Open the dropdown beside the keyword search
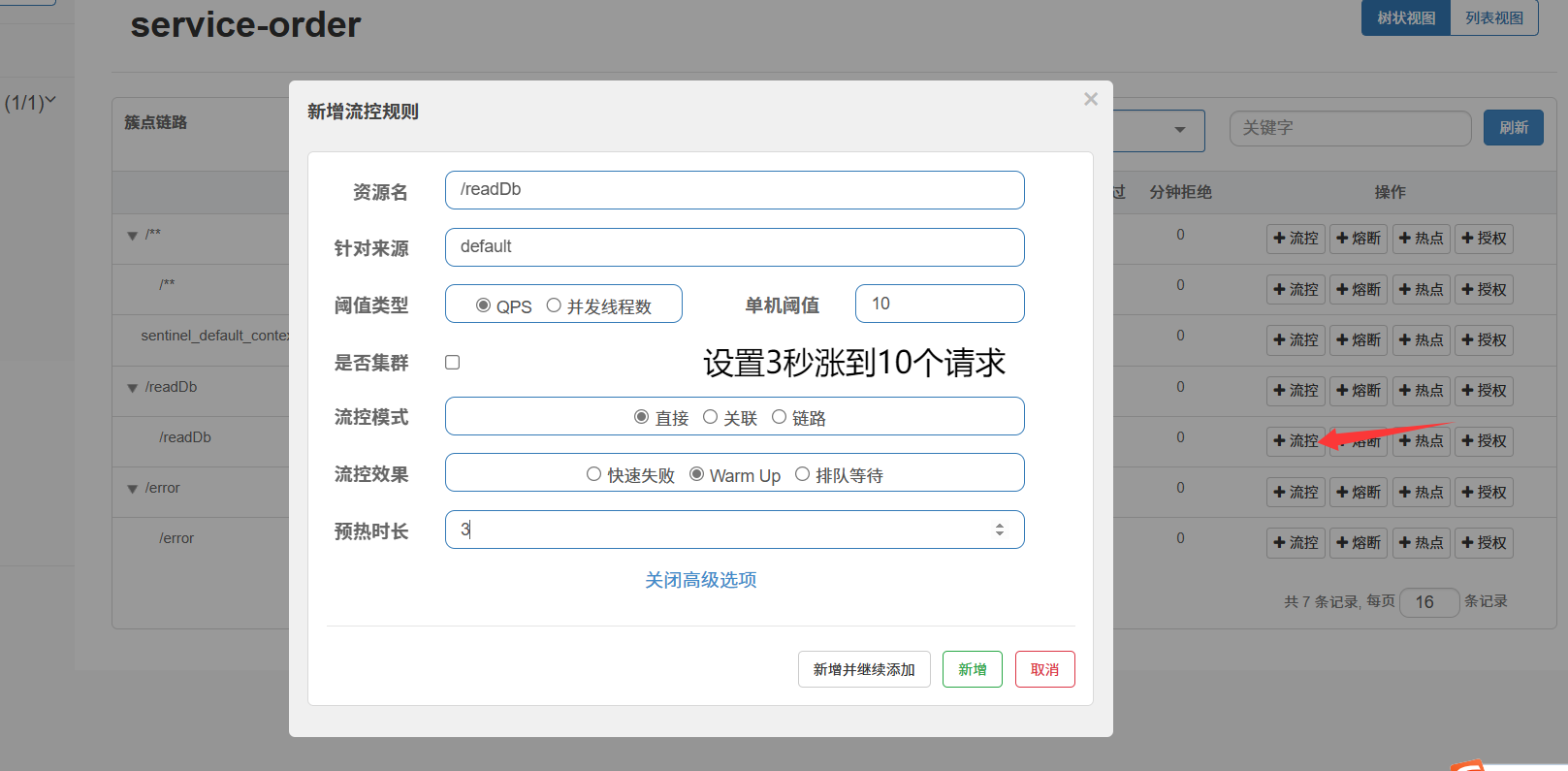1568x771 pixels. (1179, 130)
